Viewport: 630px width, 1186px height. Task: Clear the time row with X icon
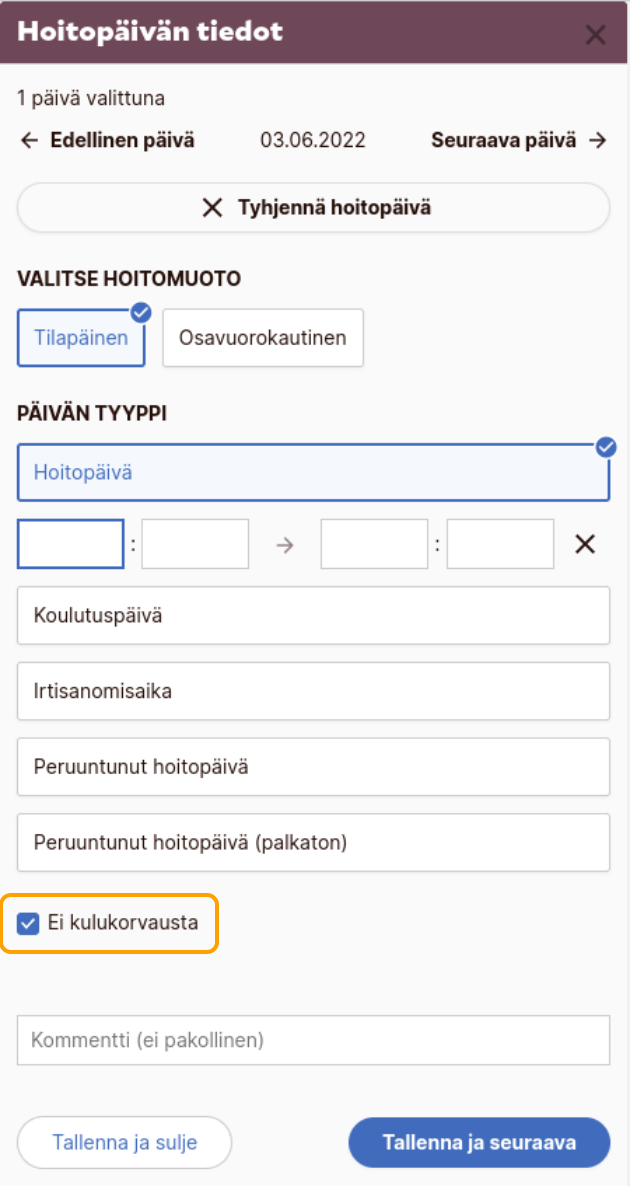[585, 544]
